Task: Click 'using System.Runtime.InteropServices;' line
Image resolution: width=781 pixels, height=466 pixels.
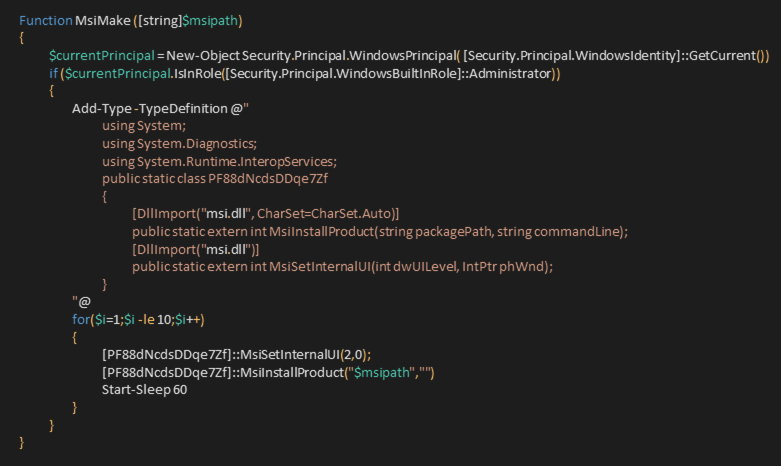Action: point(219,162)
